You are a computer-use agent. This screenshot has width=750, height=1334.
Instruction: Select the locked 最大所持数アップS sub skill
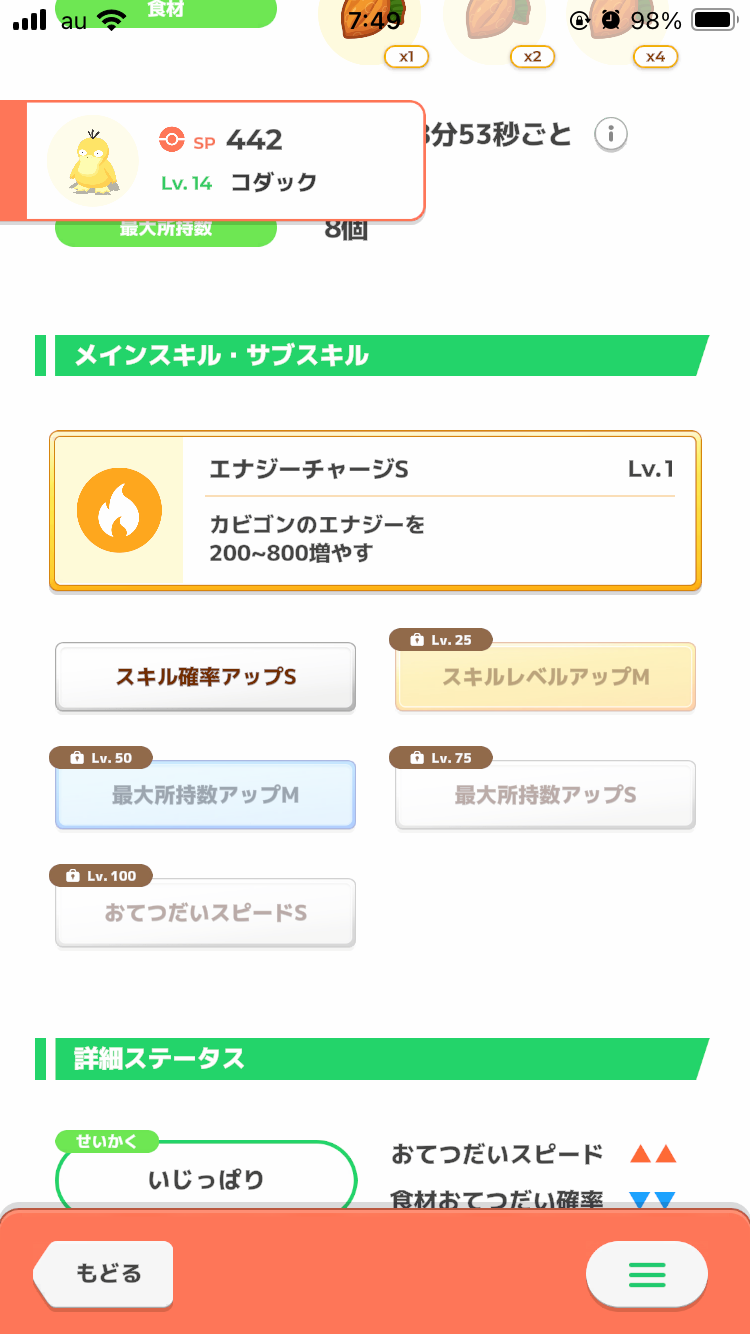tap(545, 795)
